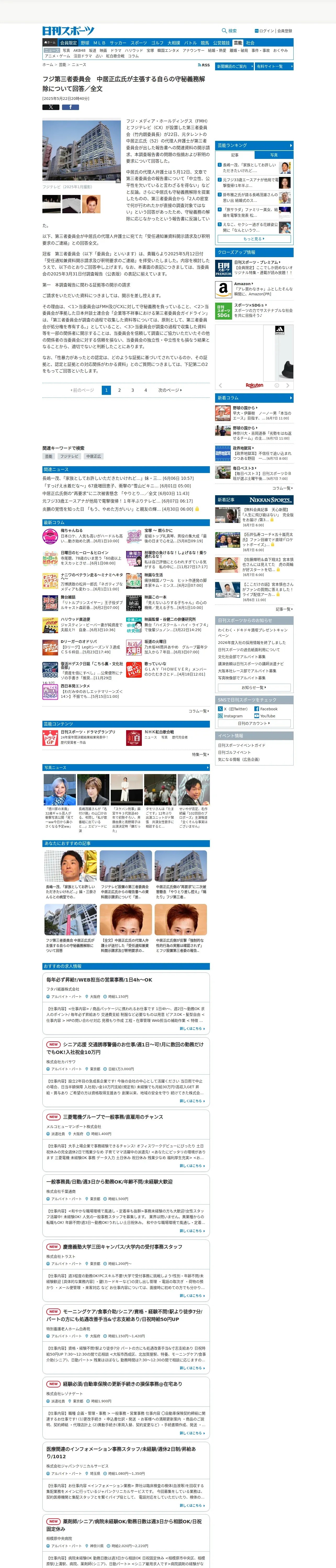Open the Instagram icon in SNS box

221,716
